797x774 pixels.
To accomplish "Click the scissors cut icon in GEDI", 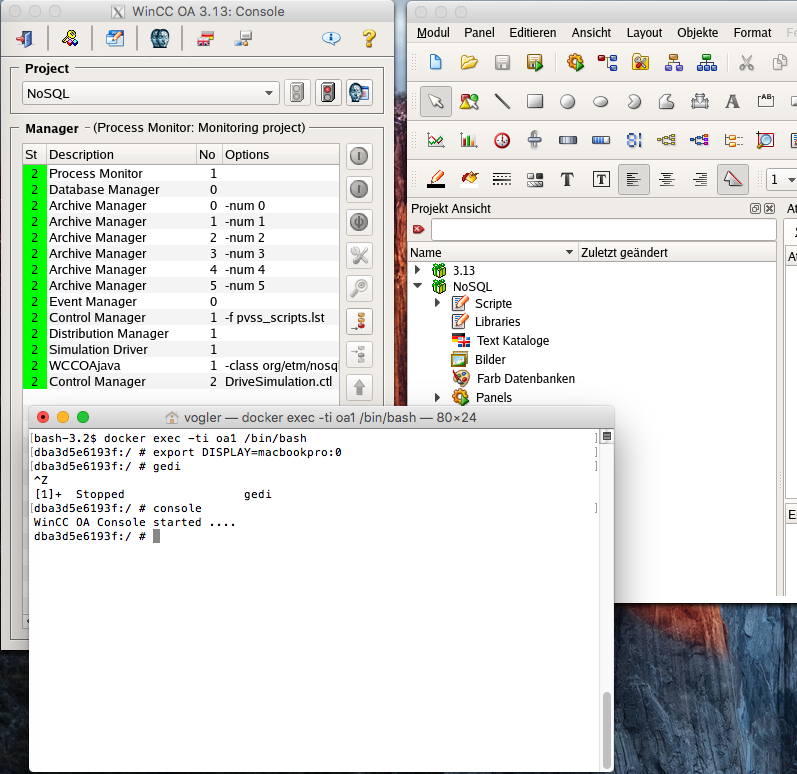I will [746, 63].
